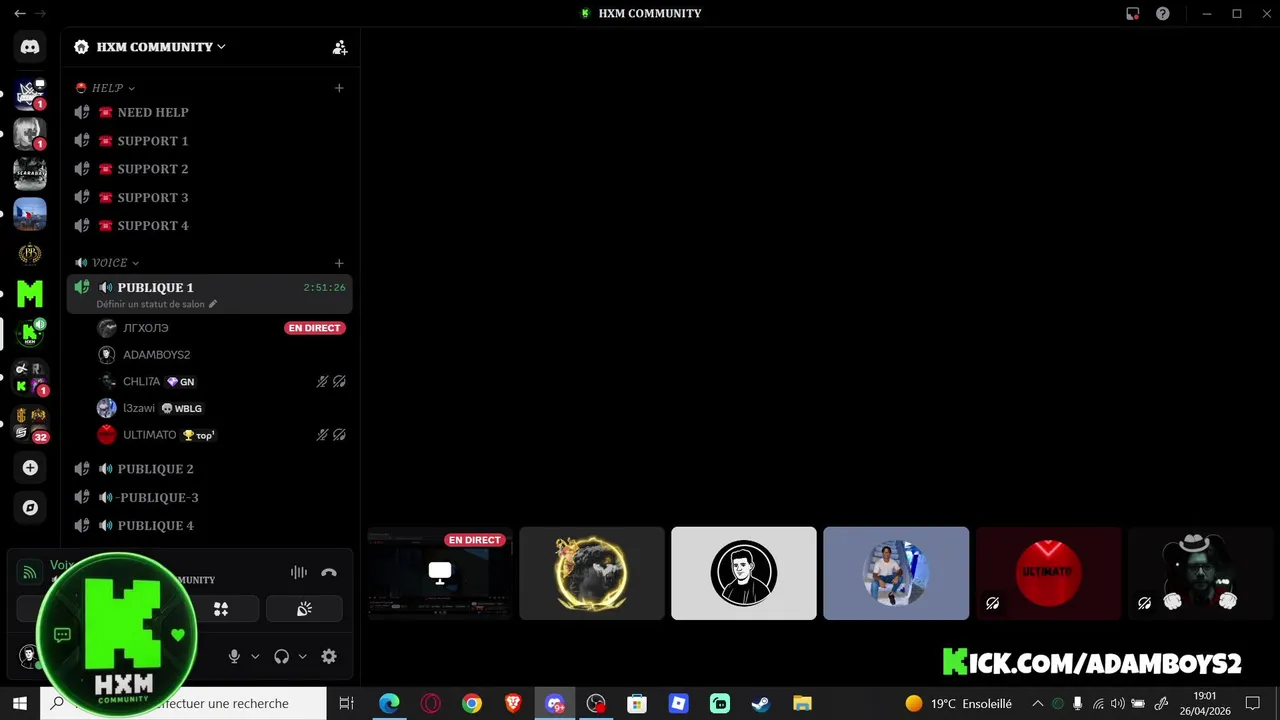Select the PUBLIQUE 1 voice channel
1280x720 pixels.
(210, 294)
